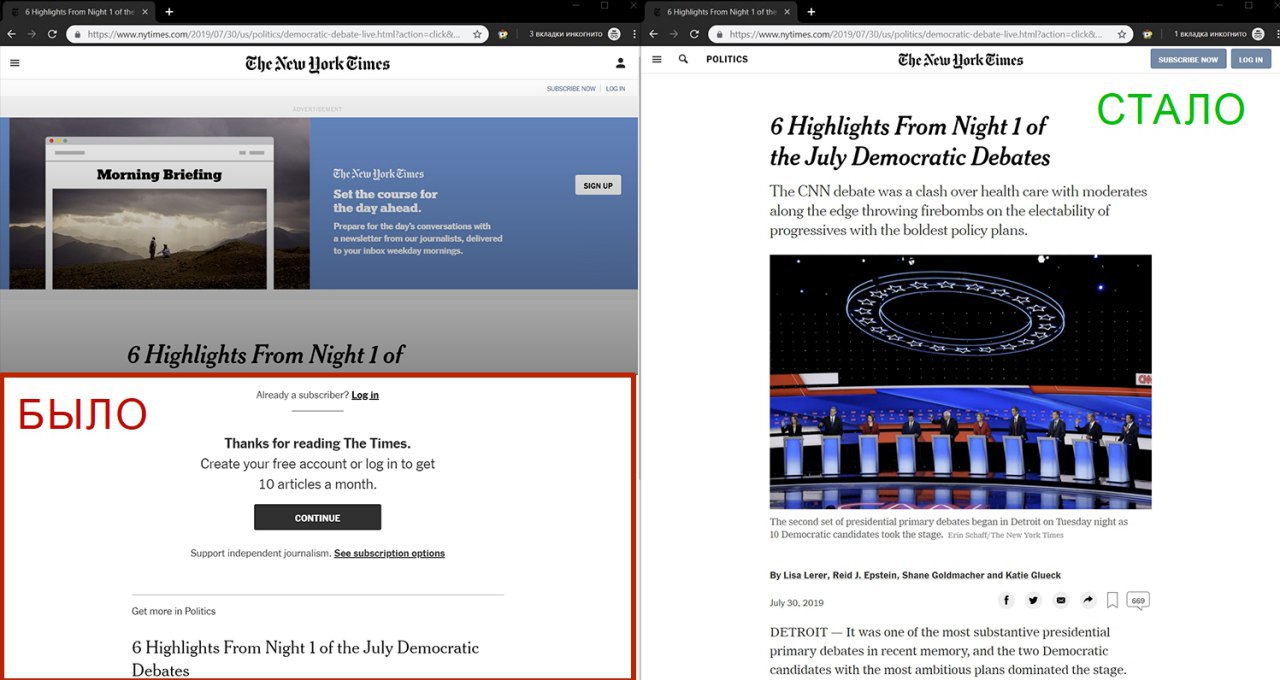Go forward in the right browser window
The image size is (1280, 680).
pyautogui.click(x=674, y=34)
